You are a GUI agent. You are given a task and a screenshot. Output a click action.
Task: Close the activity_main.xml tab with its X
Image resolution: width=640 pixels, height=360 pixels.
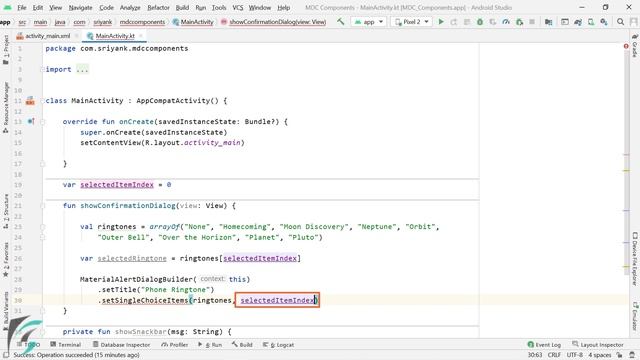[76, 36]
